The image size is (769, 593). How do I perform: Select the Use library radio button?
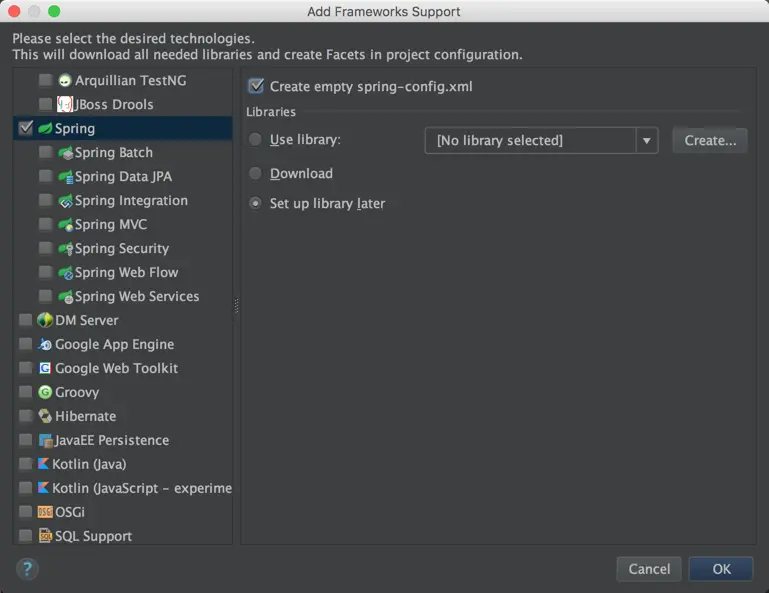point(255,139)
